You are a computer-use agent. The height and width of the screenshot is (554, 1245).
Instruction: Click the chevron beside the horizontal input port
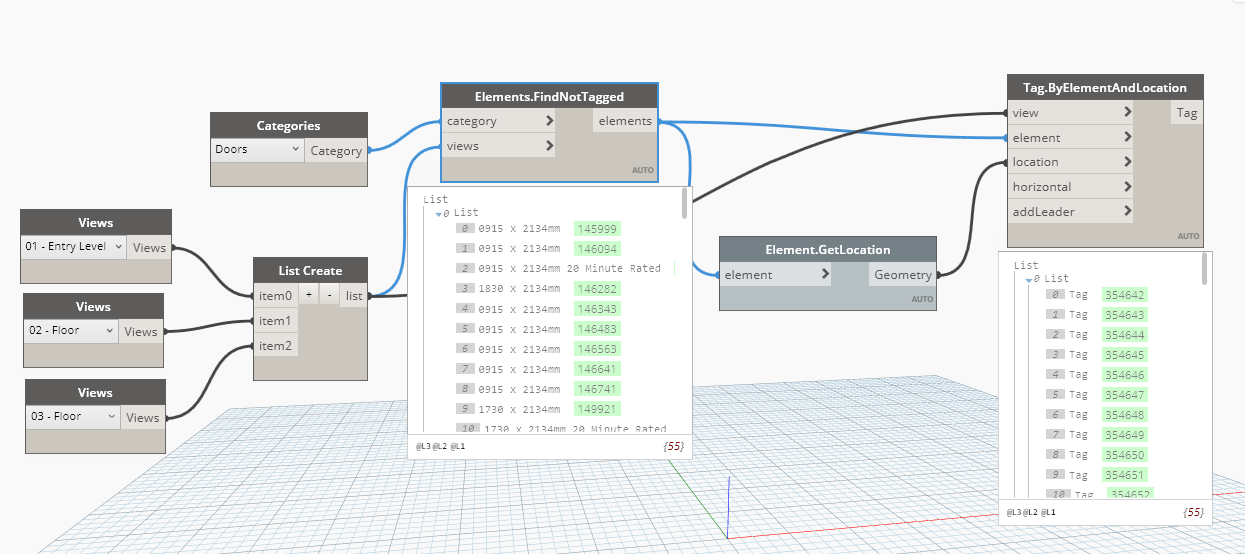click(1127, 187)
